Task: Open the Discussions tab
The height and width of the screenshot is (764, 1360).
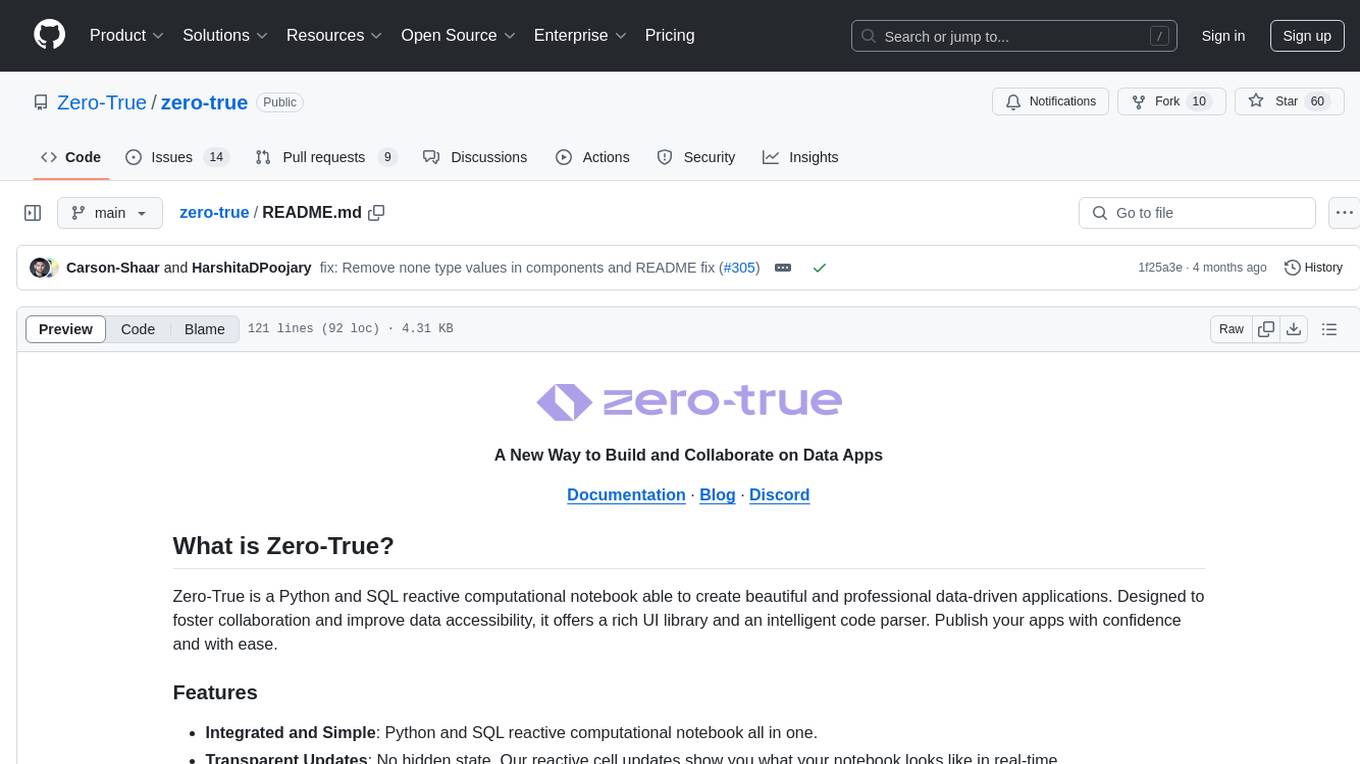Action: (475, 157)
